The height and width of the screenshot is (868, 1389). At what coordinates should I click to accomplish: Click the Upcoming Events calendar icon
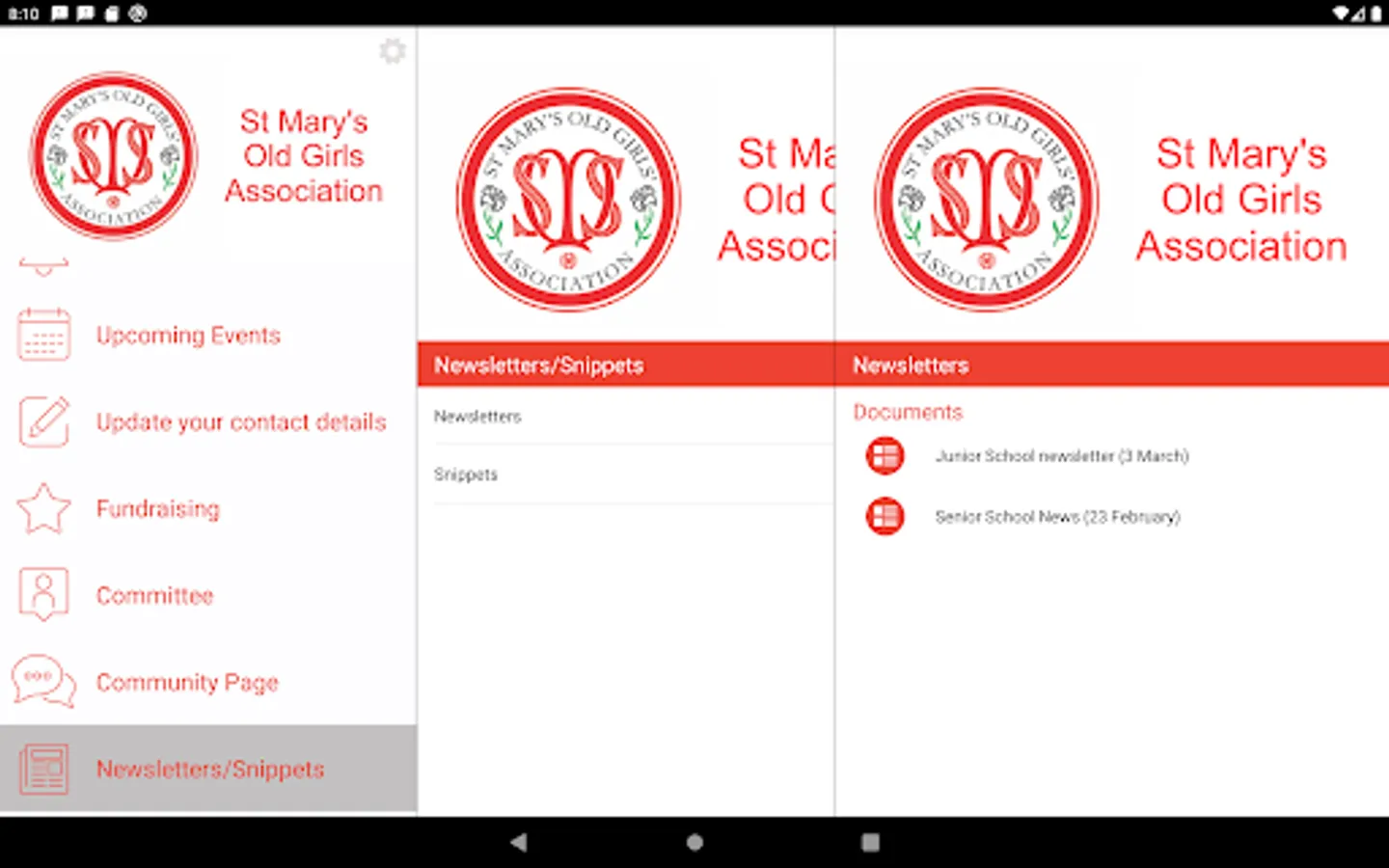pos(43,335)
